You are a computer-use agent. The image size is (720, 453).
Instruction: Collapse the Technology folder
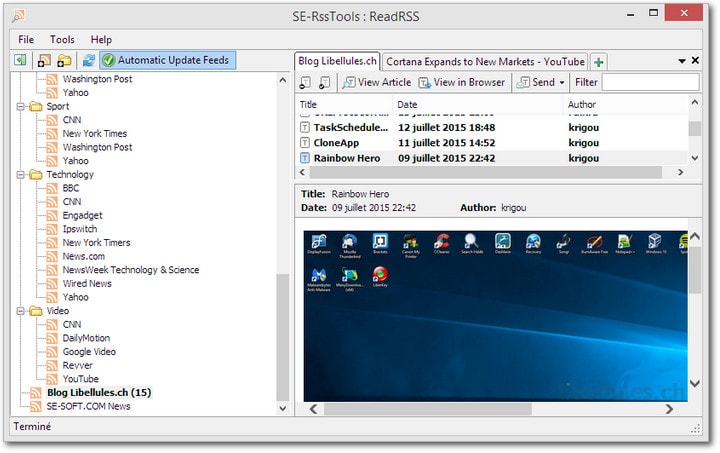click(20, 175)
